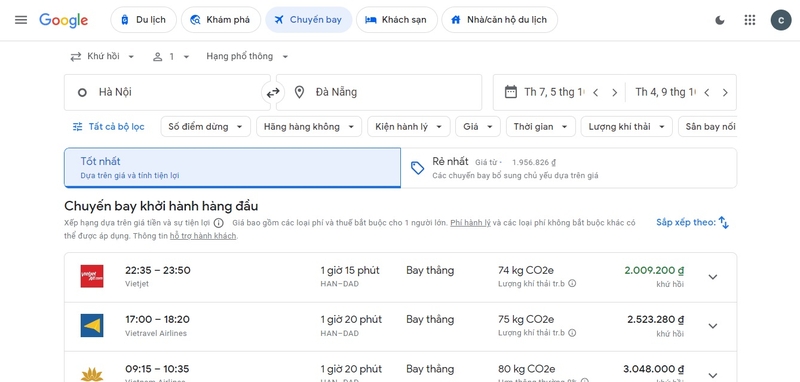Click the Vietravel Airlines logo

pos(92,325)
